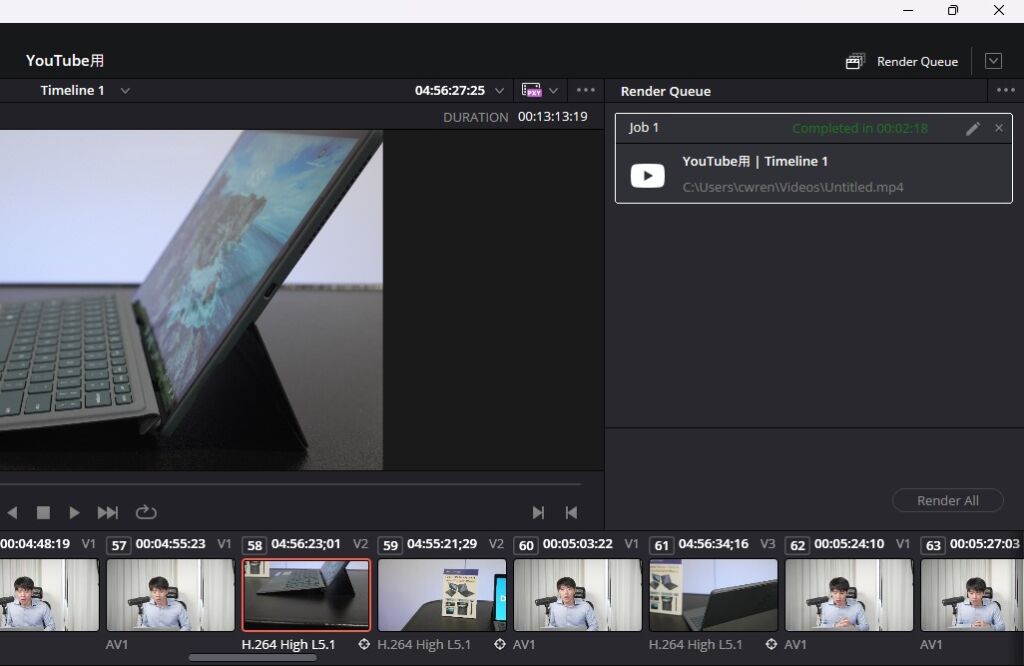Screen dimensions: 1024x666
Task: Click the Render Queue button label in the top bar
Action: pos(918,61)
